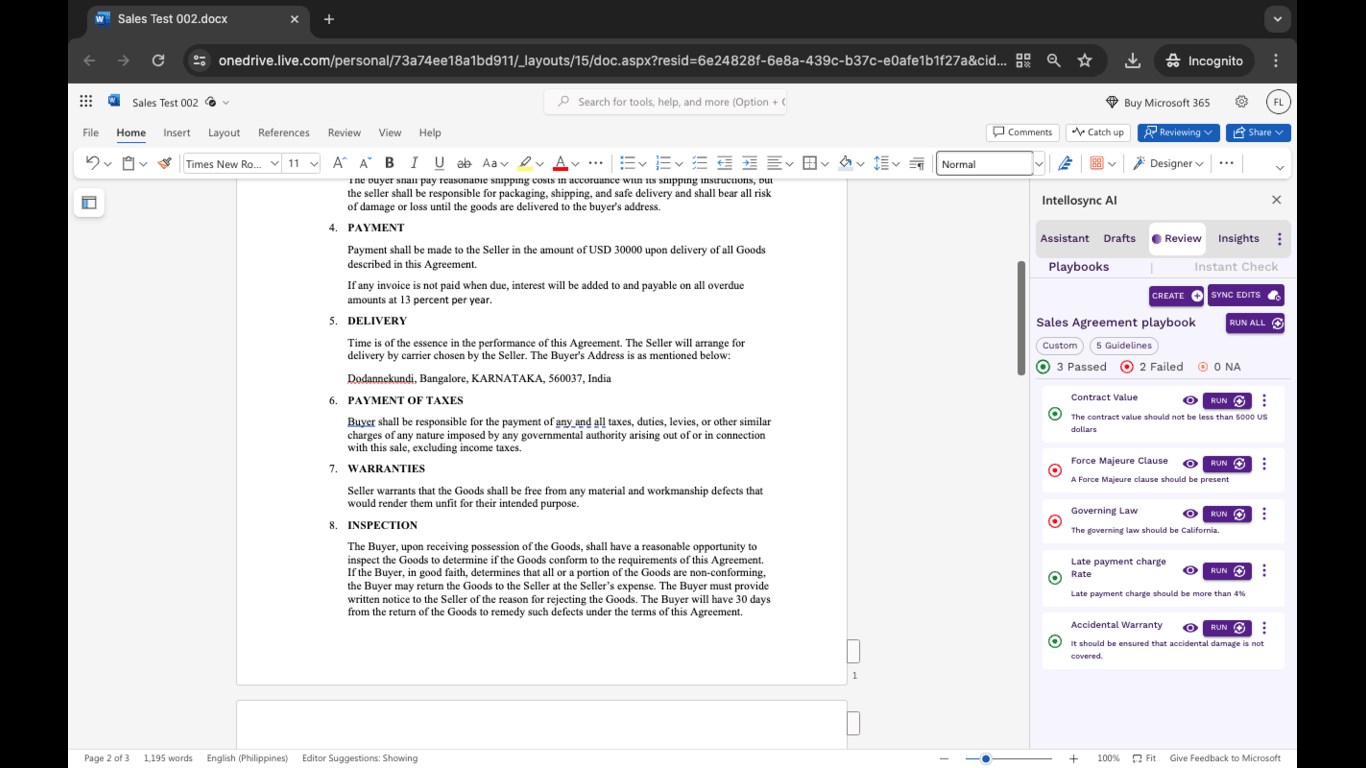The width and height of the screenshot is (1366, 768).
Task: Apply the yellow text highlight color
Action: point(525,163)
